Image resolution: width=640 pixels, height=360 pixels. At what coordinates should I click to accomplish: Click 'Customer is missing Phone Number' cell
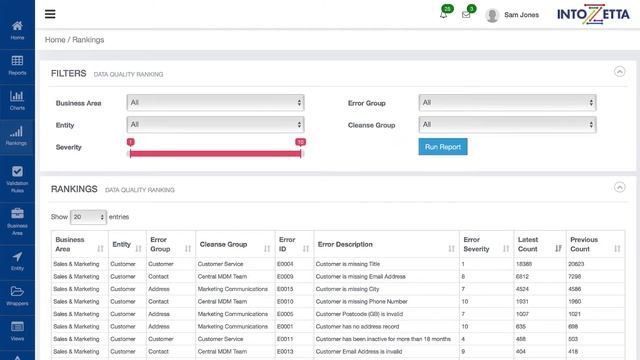362,302
